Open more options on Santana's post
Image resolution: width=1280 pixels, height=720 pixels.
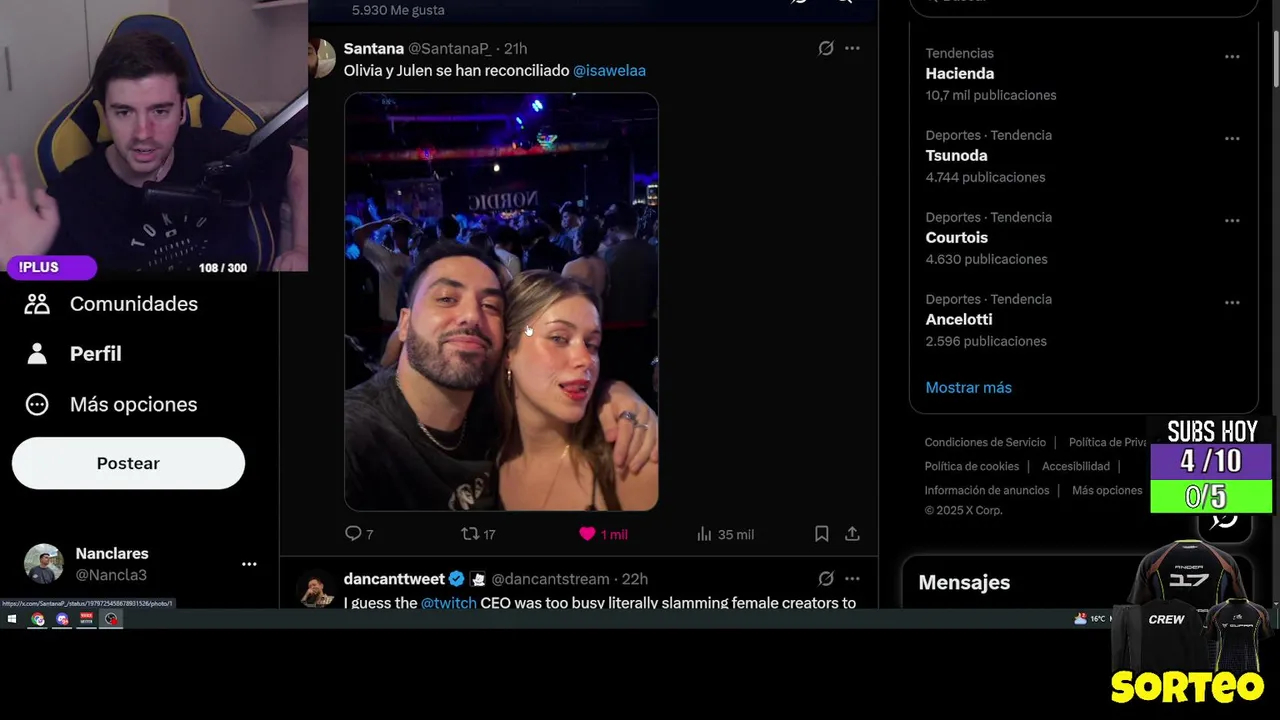(x=852, y=48)
